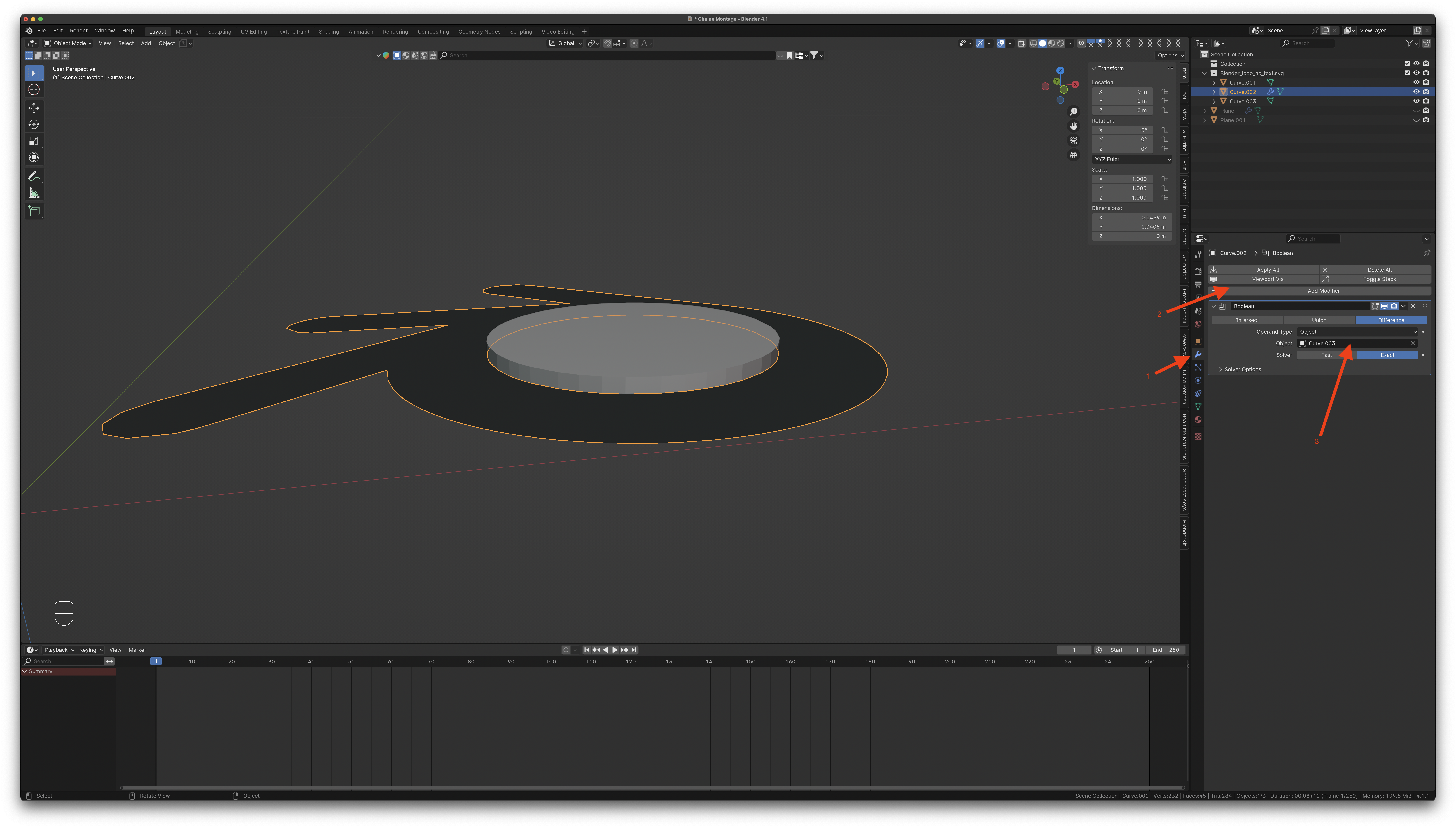The image size is (1456, 828).
Task: Open the Render properties tab
Action: 1198,272
